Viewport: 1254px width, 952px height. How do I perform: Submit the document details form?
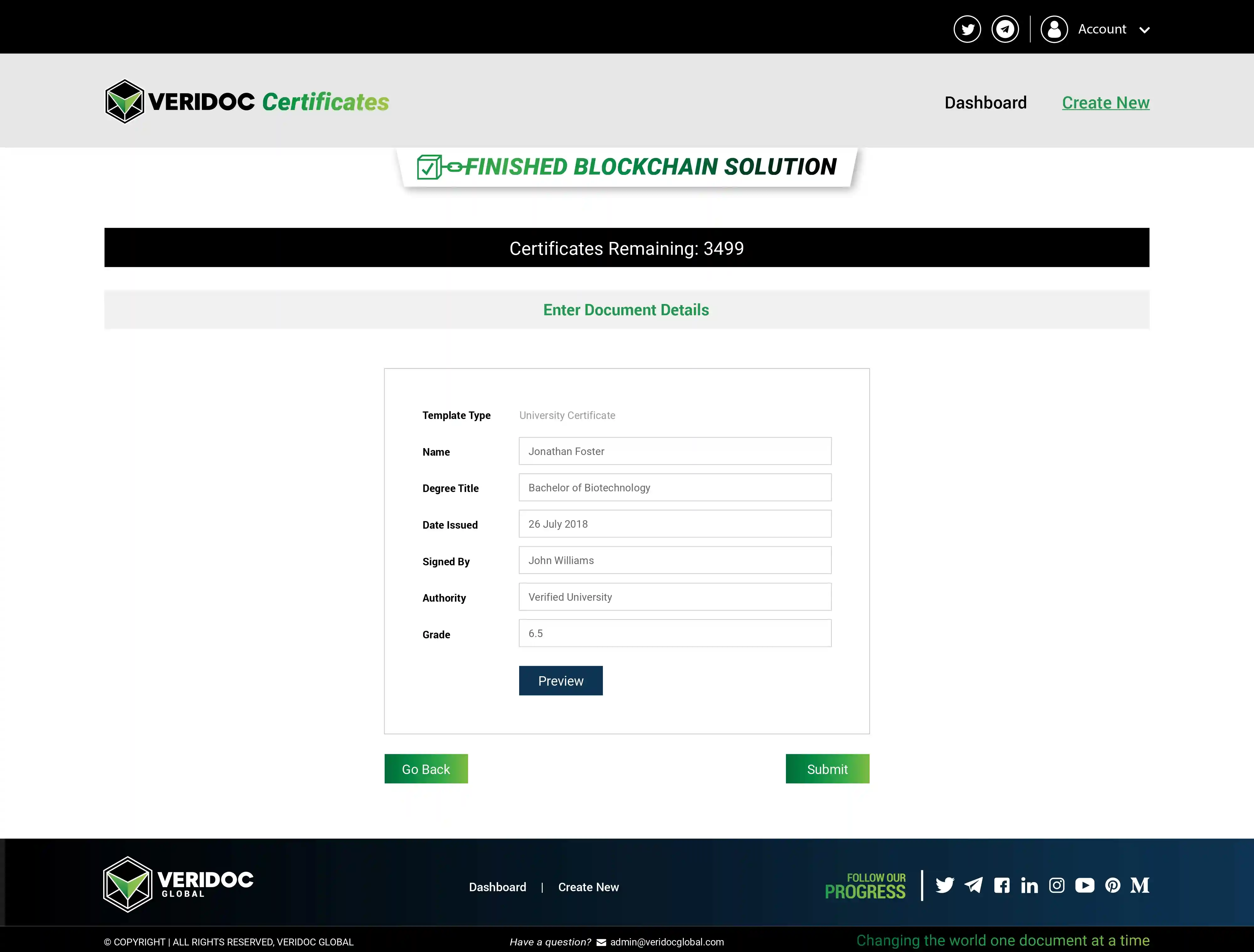827,769
